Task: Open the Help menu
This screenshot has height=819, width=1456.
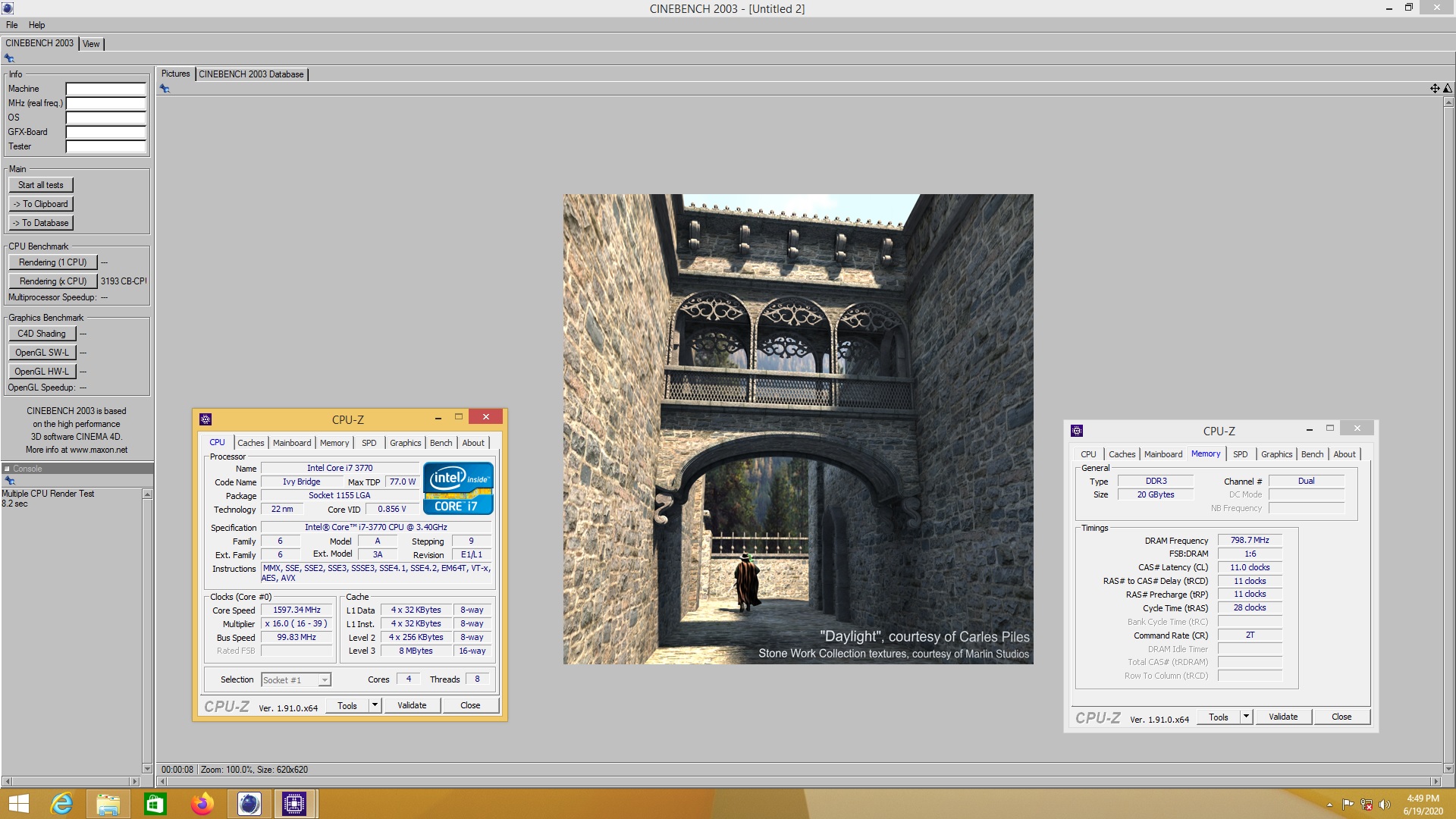Action: (36, 25)
